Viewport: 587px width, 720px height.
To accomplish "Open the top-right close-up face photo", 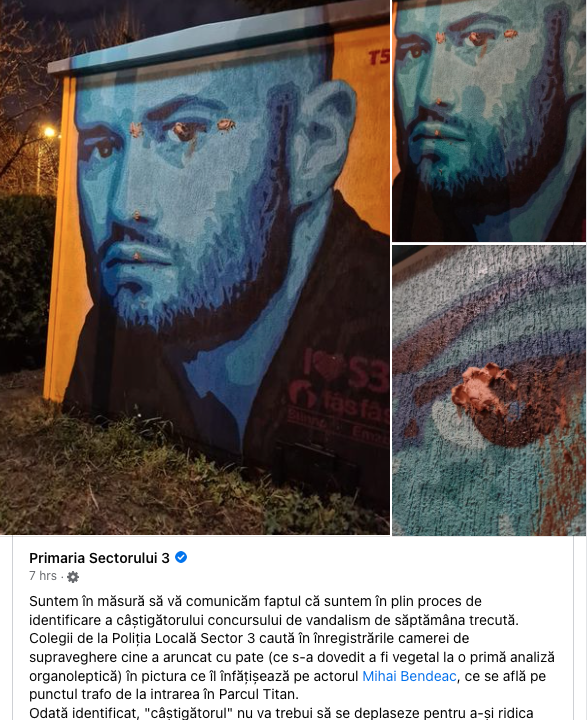I will (490, 120).
